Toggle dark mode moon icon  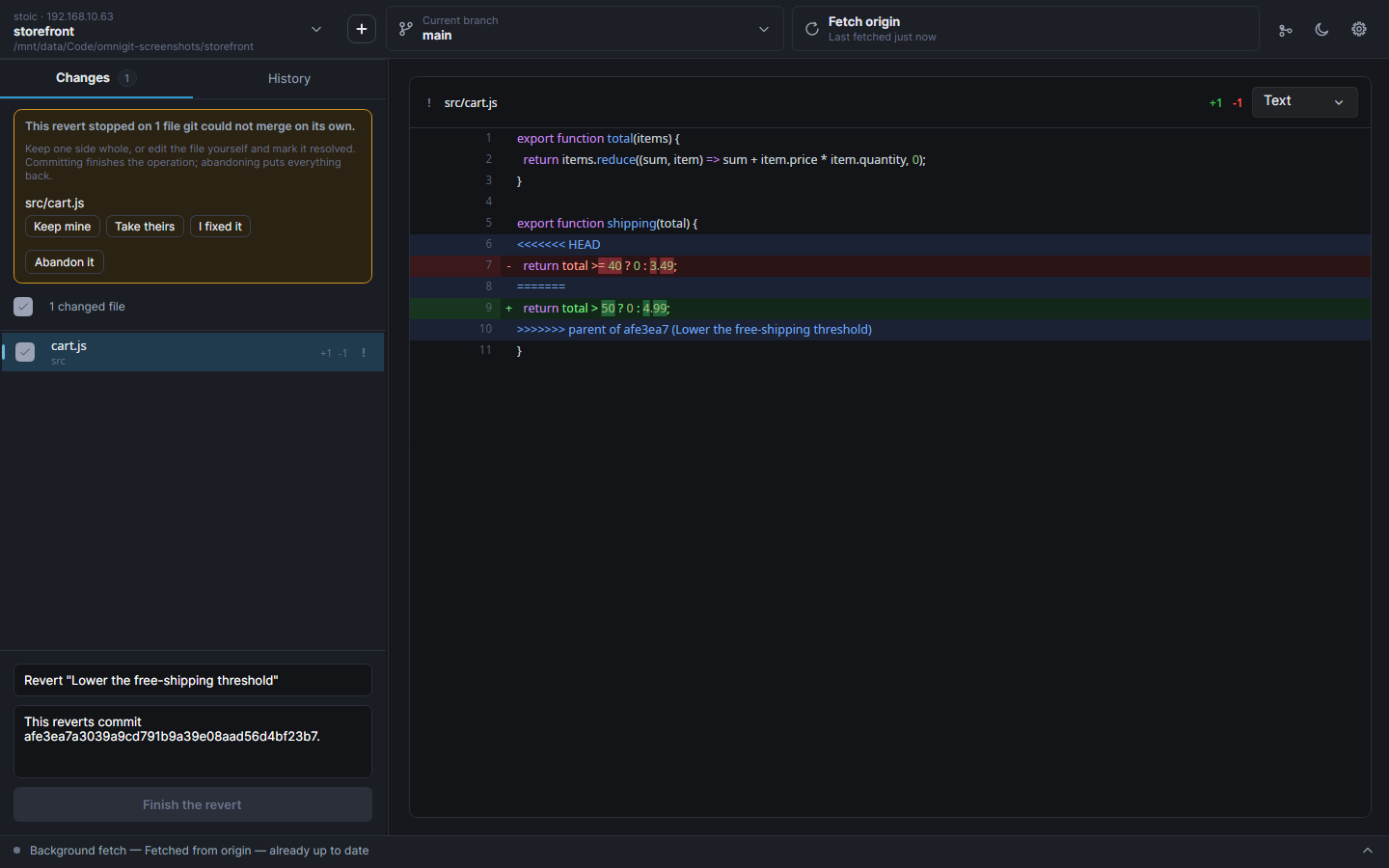pyautogui.click(x=1321, y=30)
